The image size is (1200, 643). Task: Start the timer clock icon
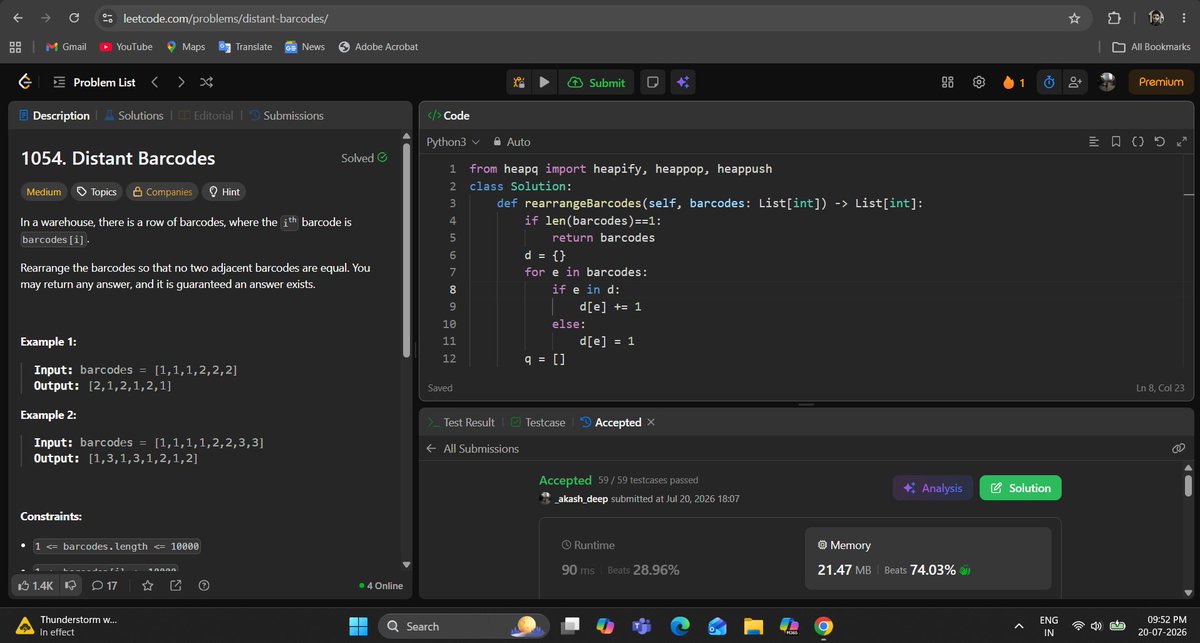[1049, 83]
